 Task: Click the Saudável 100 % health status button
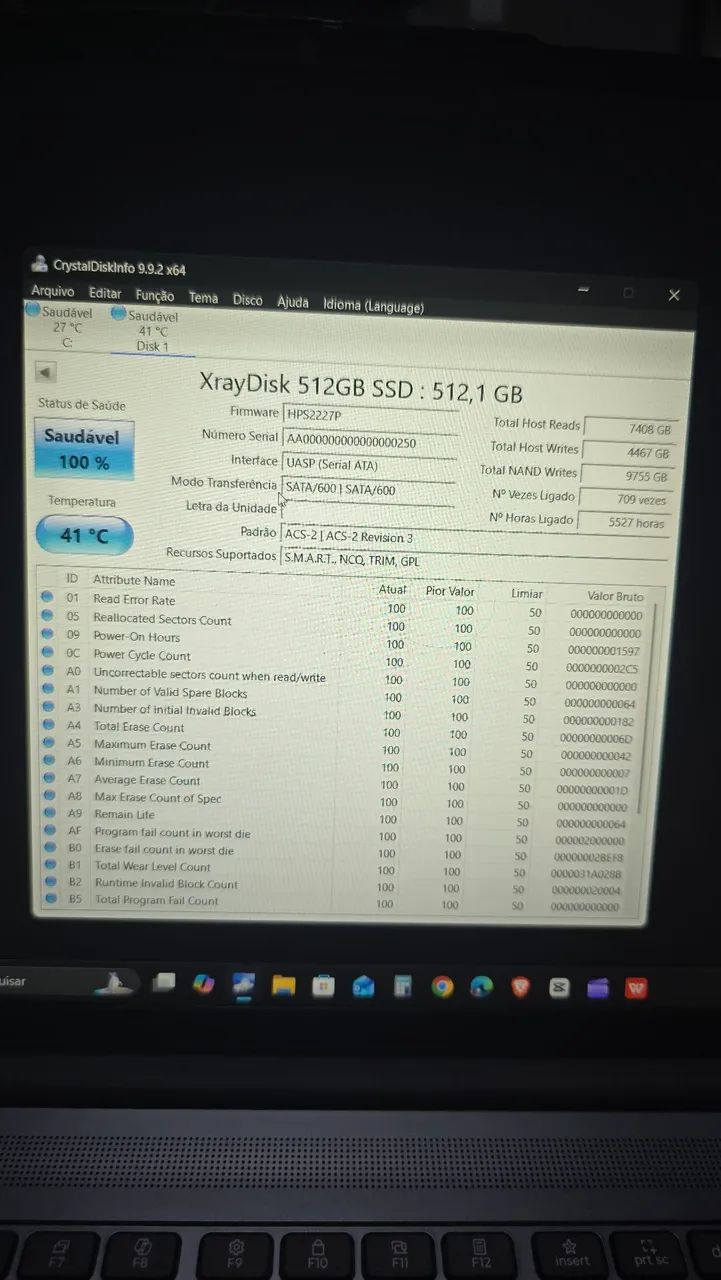83,449
